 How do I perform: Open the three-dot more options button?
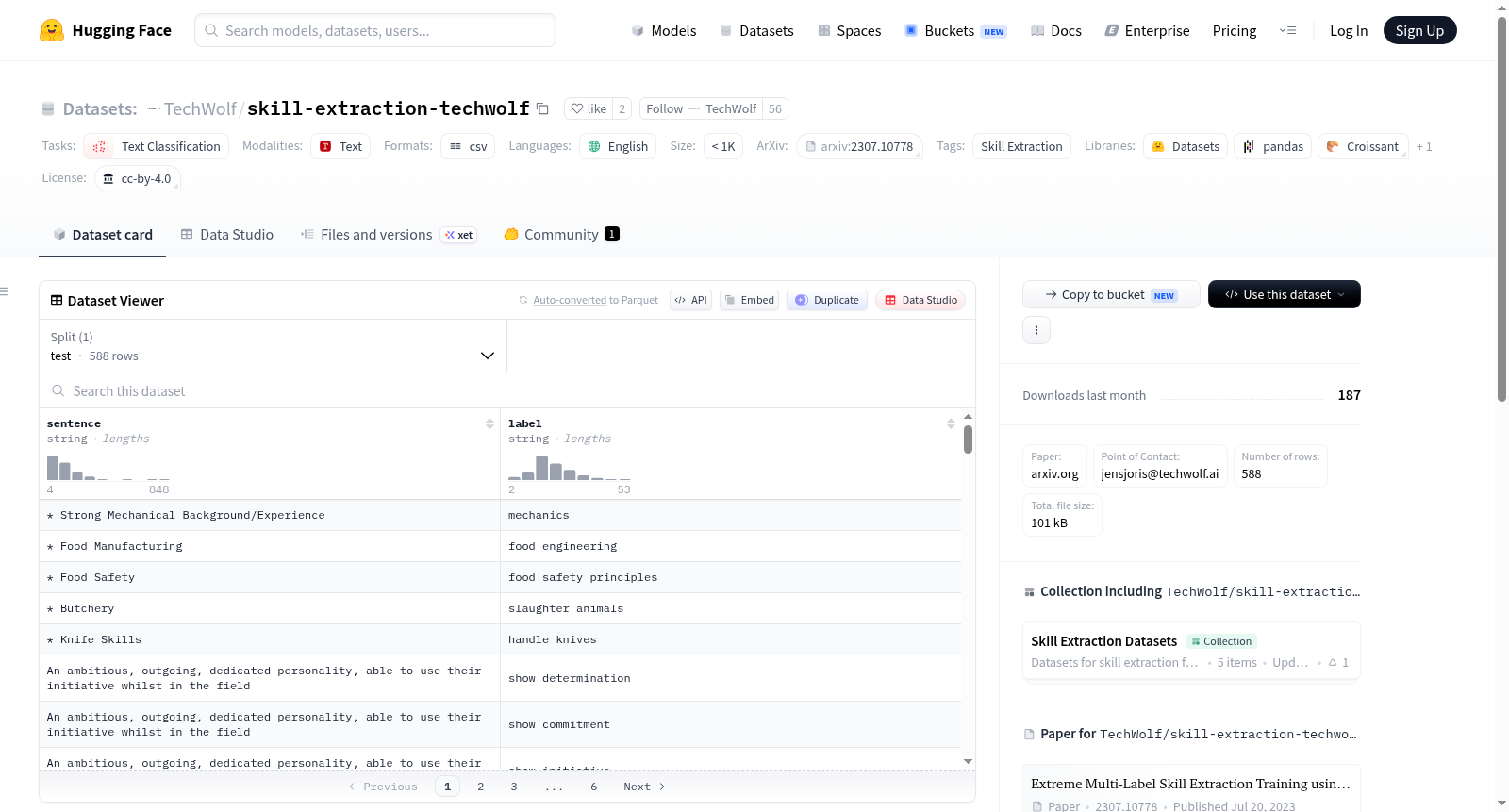[x=1036, y=330]
